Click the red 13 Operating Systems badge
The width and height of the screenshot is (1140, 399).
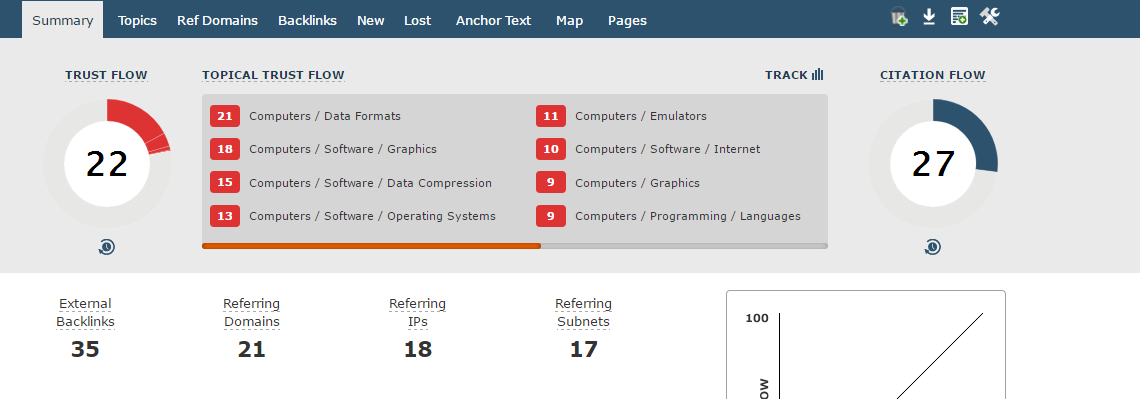point(225,216)
